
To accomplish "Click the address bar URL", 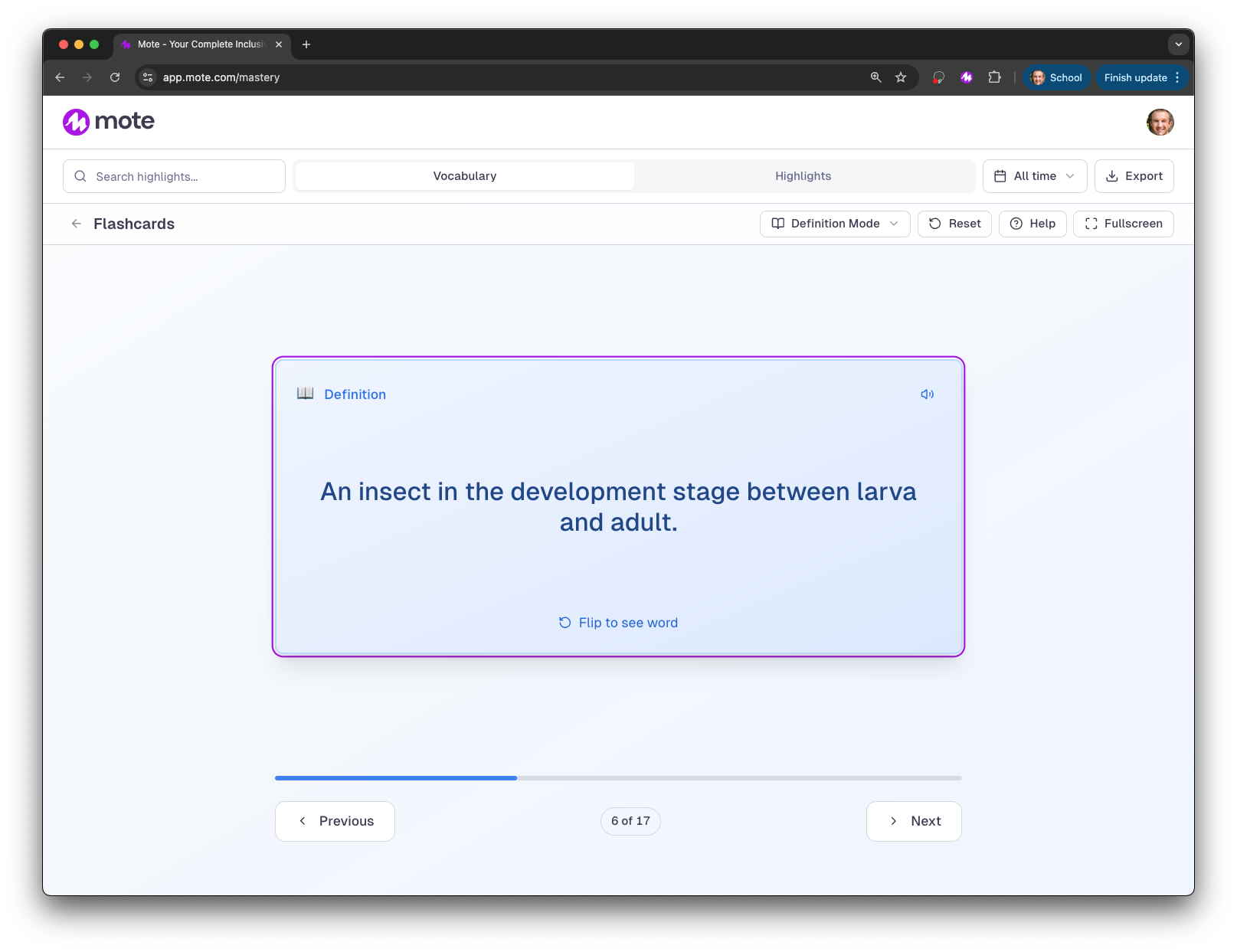I will 221,77.
